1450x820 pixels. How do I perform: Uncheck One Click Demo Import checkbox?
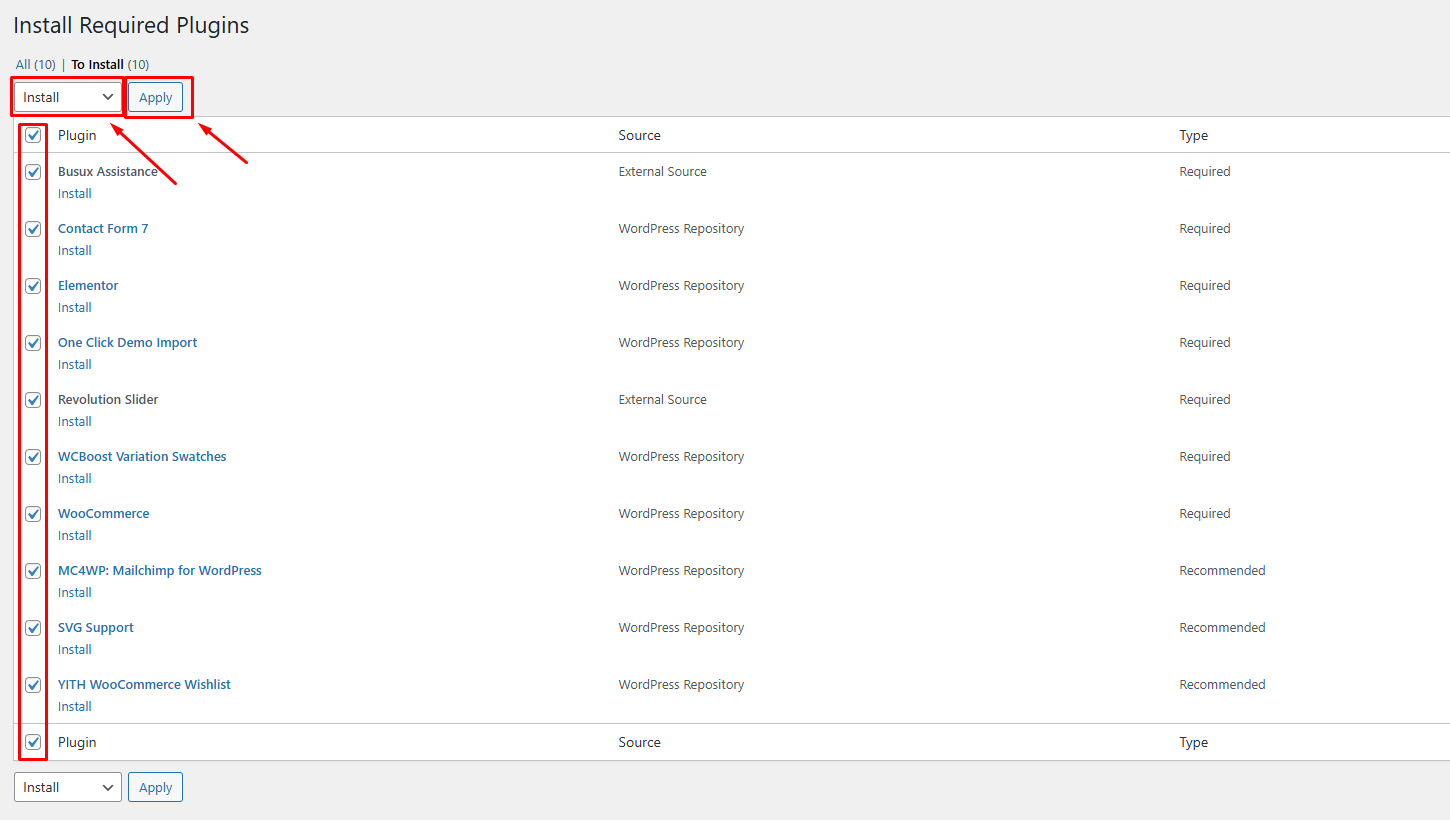coord(33,343)
